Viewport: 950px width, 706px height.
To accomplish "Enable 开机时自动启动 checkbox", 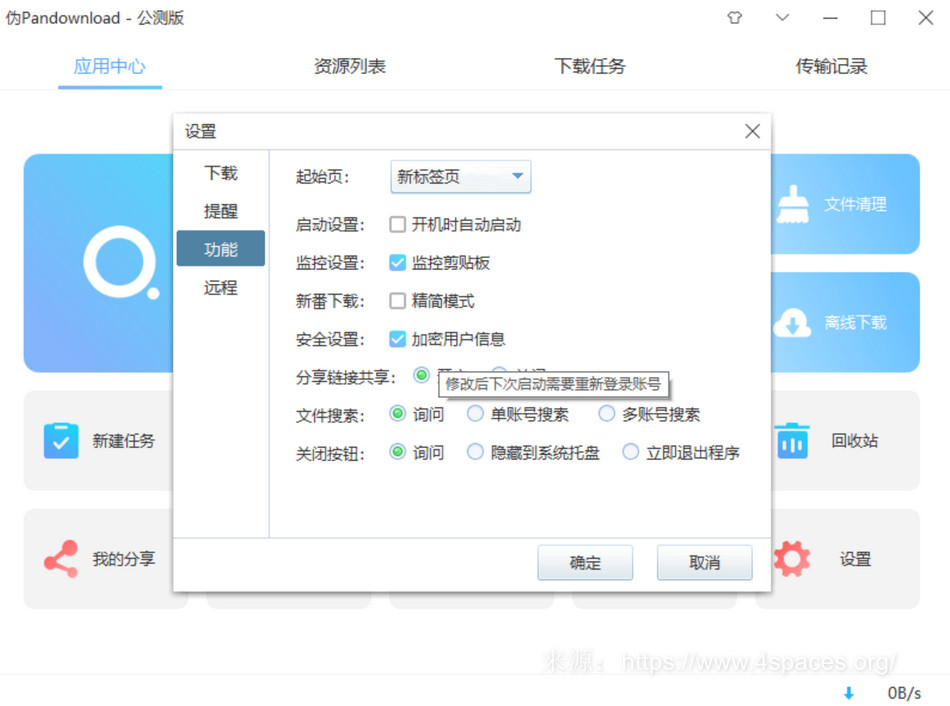I will click(x=398, y=225).
